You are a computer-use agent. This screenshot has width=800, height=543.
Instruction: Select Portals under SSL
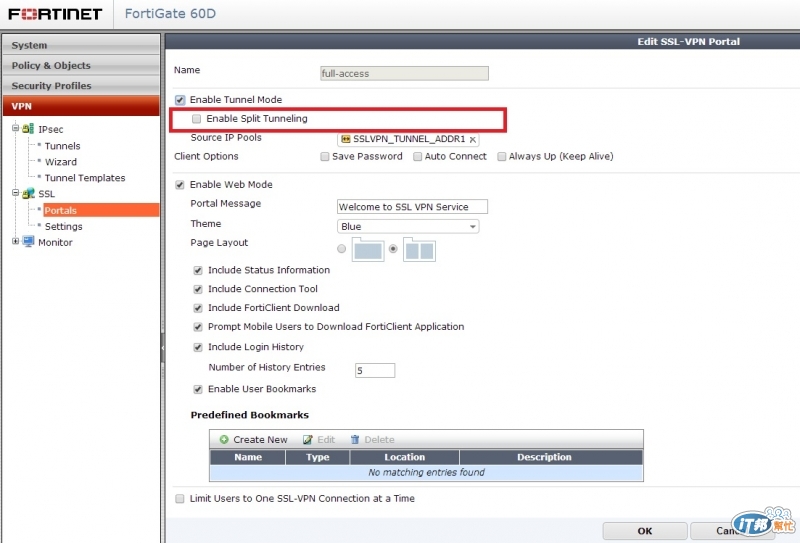point(101,210)
